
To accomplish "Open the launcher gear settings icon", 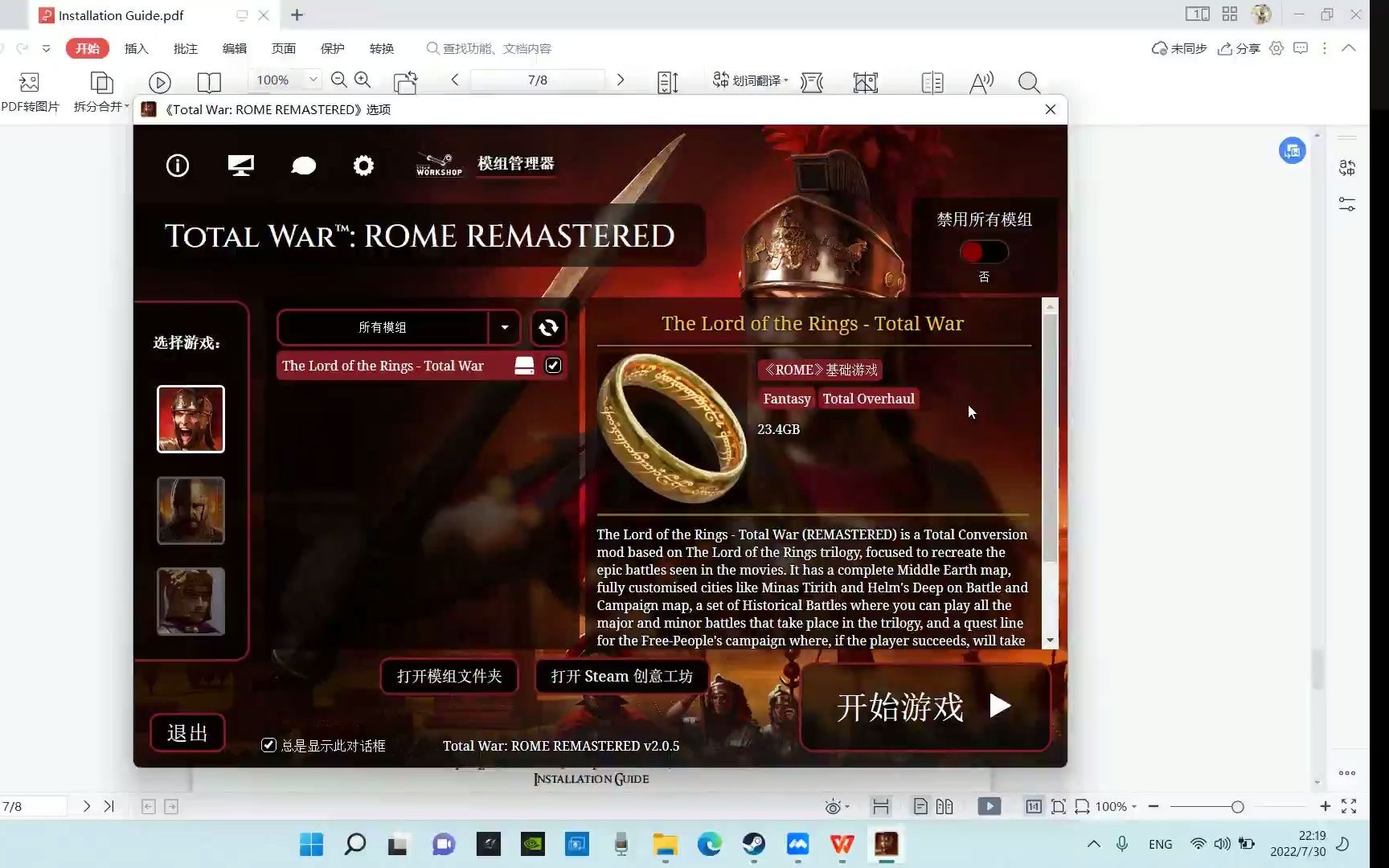I will click(x=363, y=166).
